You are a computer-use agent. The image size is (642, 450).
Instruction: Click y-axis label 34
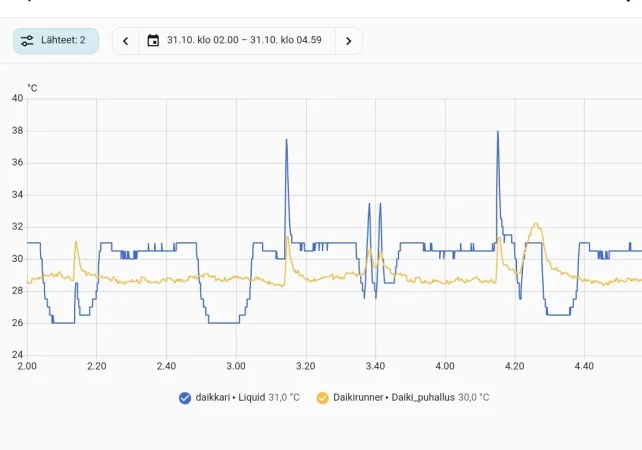(x=18, y=195)
